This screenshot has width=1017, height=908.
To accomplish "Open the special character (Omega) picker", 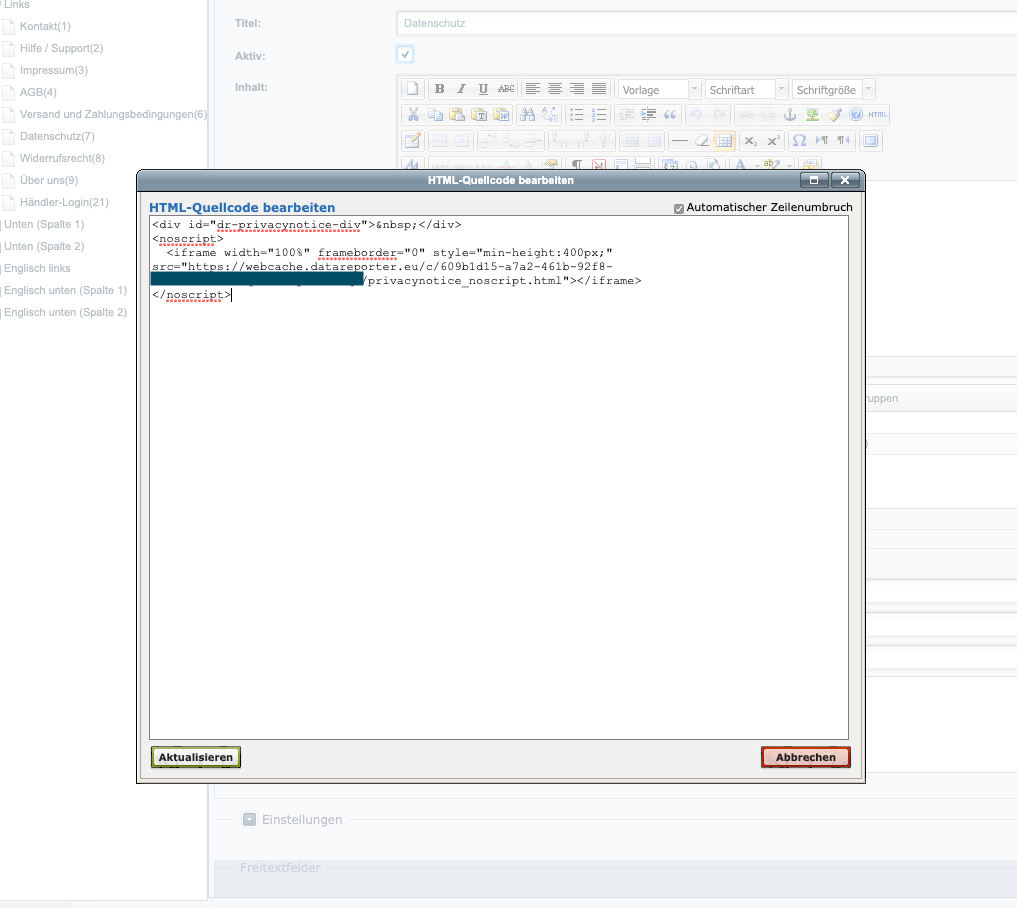I will (x=800, y=140).
